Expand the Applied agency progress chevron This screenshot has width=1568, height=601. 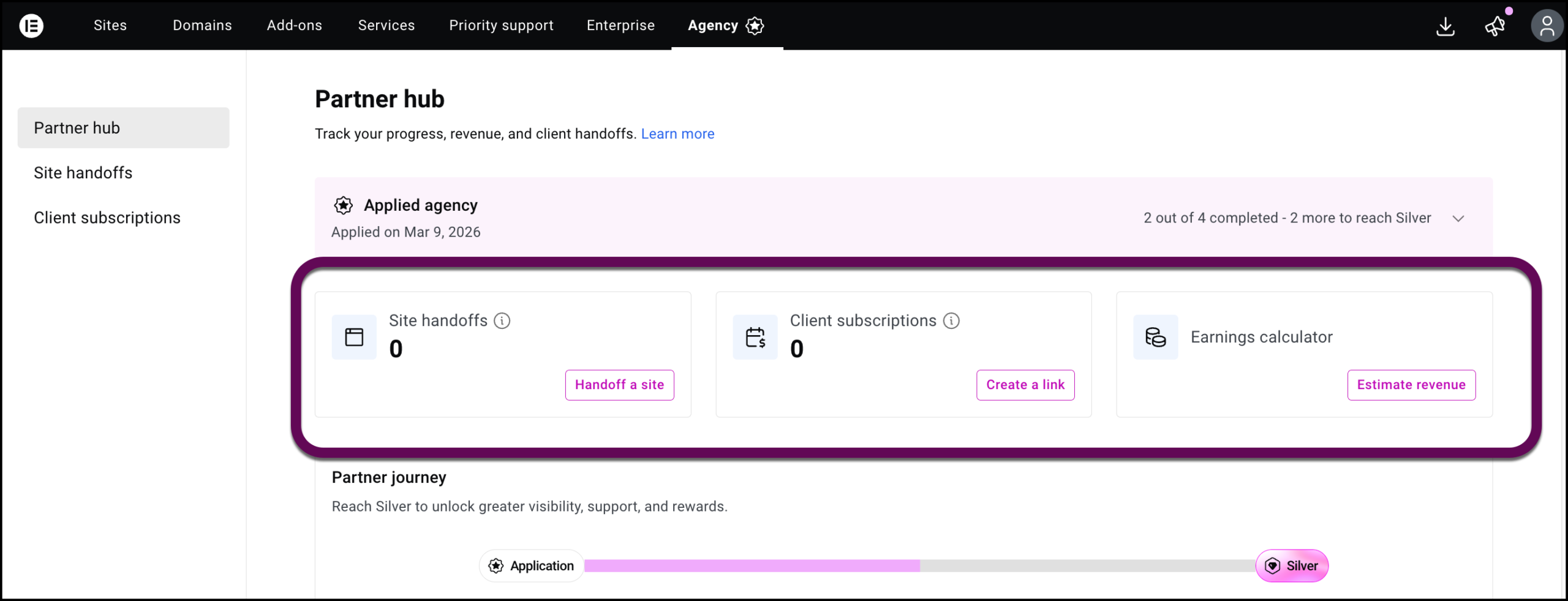pos(1458,219)
